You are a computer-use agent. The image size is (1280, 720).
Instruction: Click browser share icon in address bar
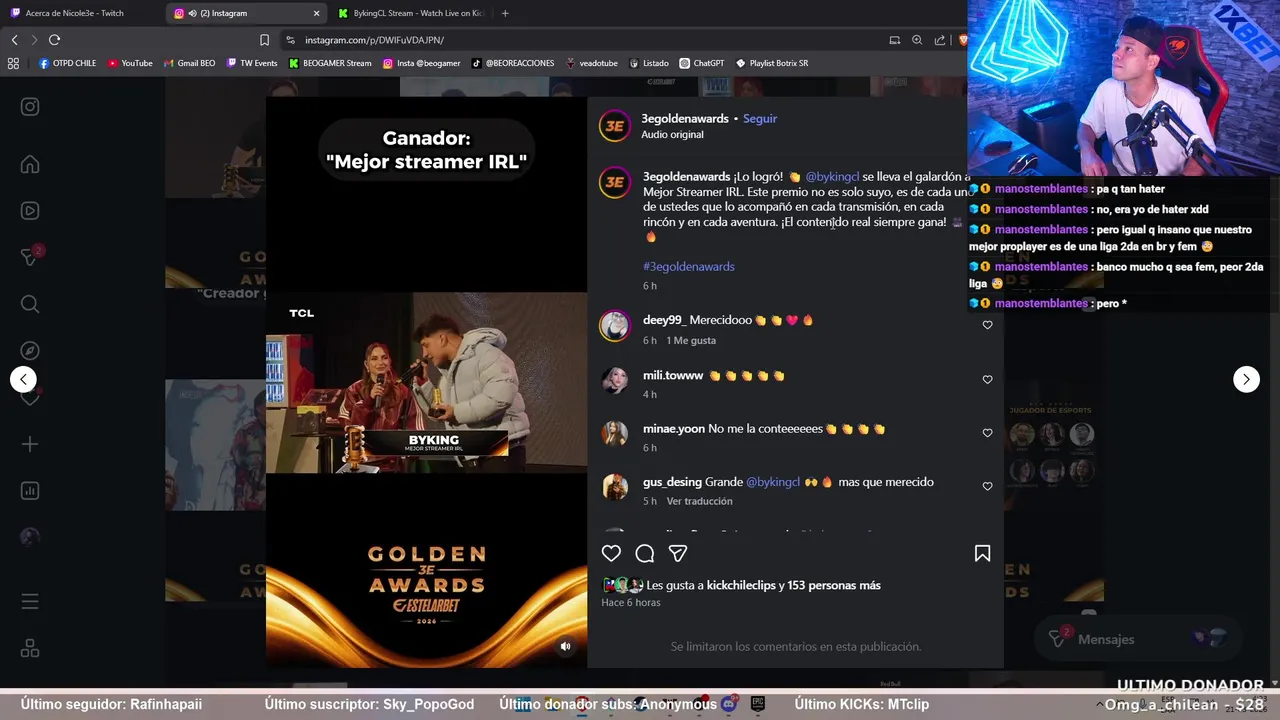940,40
